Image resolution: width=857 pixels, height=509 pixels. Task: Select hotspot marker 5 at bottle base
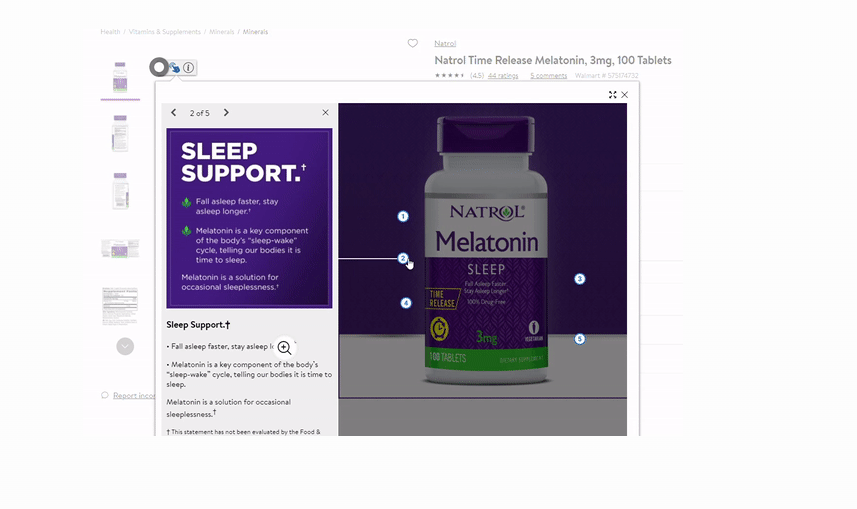pos(579,339)
